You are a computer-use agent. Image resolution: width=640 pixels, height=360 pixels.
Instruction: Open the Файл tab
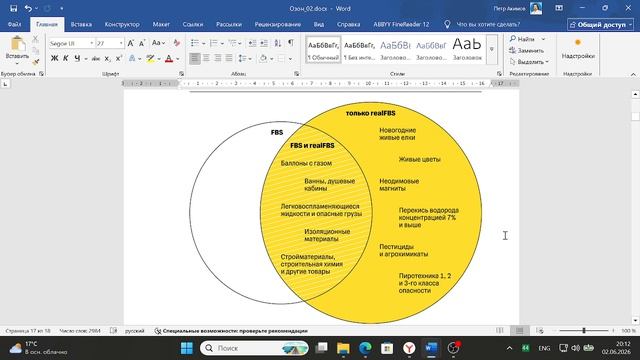coord(14,24)
